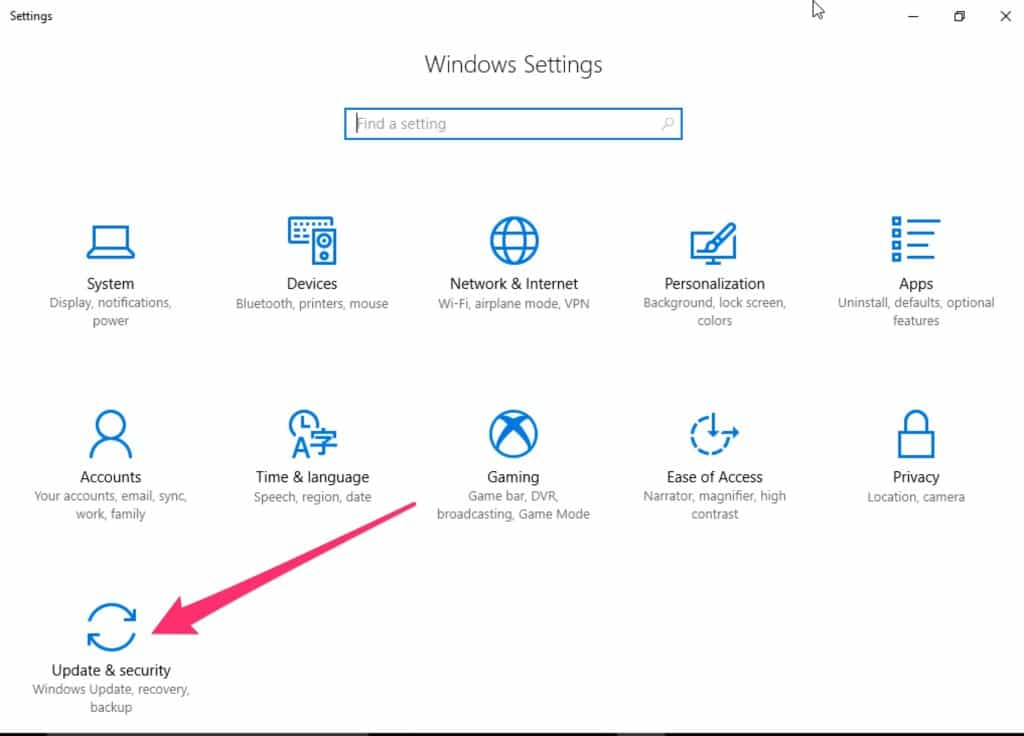Close the Settings window
Image resolution: width=1024 pixels, height=736 pixels.
tap(1005, 16)
